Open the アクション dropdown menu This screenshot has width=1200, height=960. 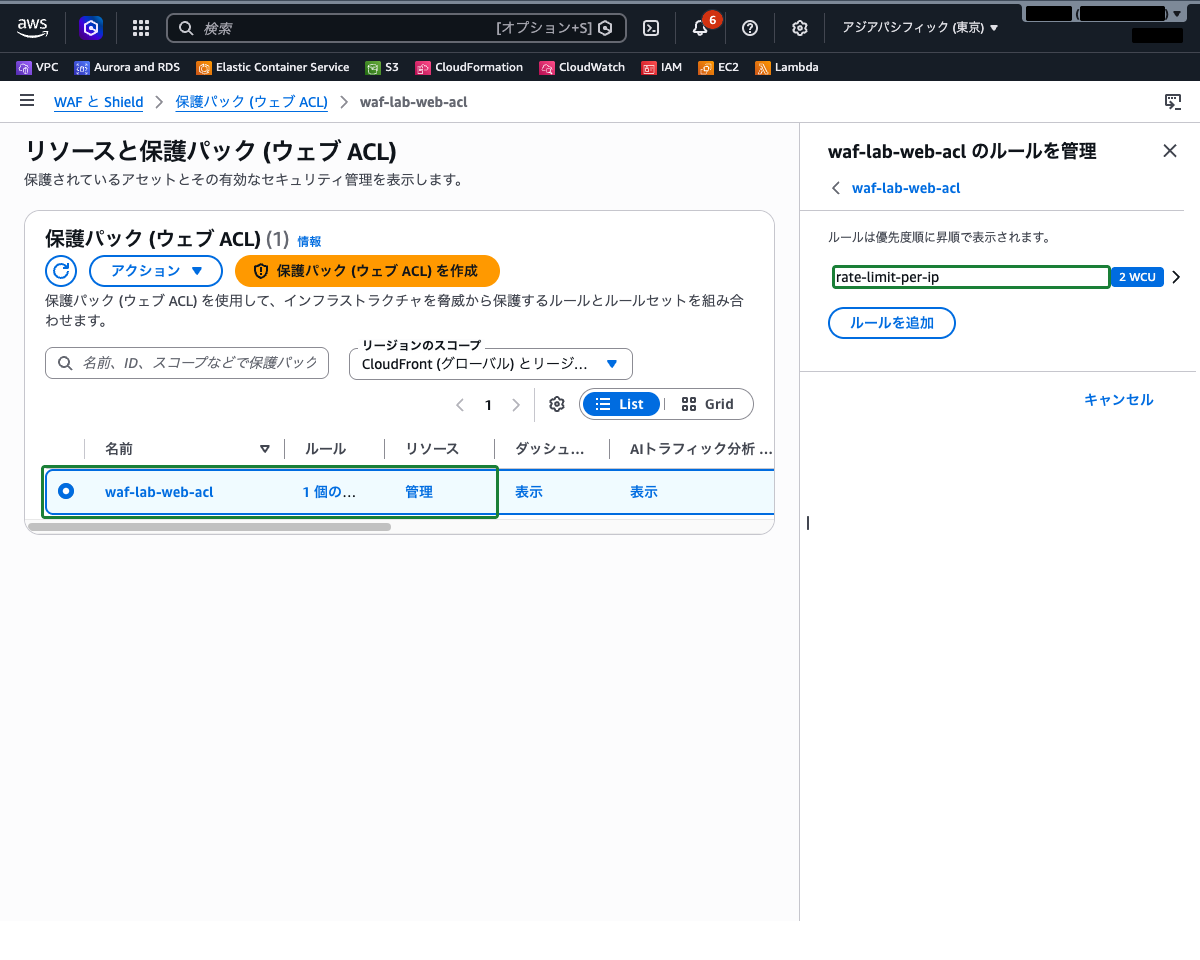(x=156, y=271)
